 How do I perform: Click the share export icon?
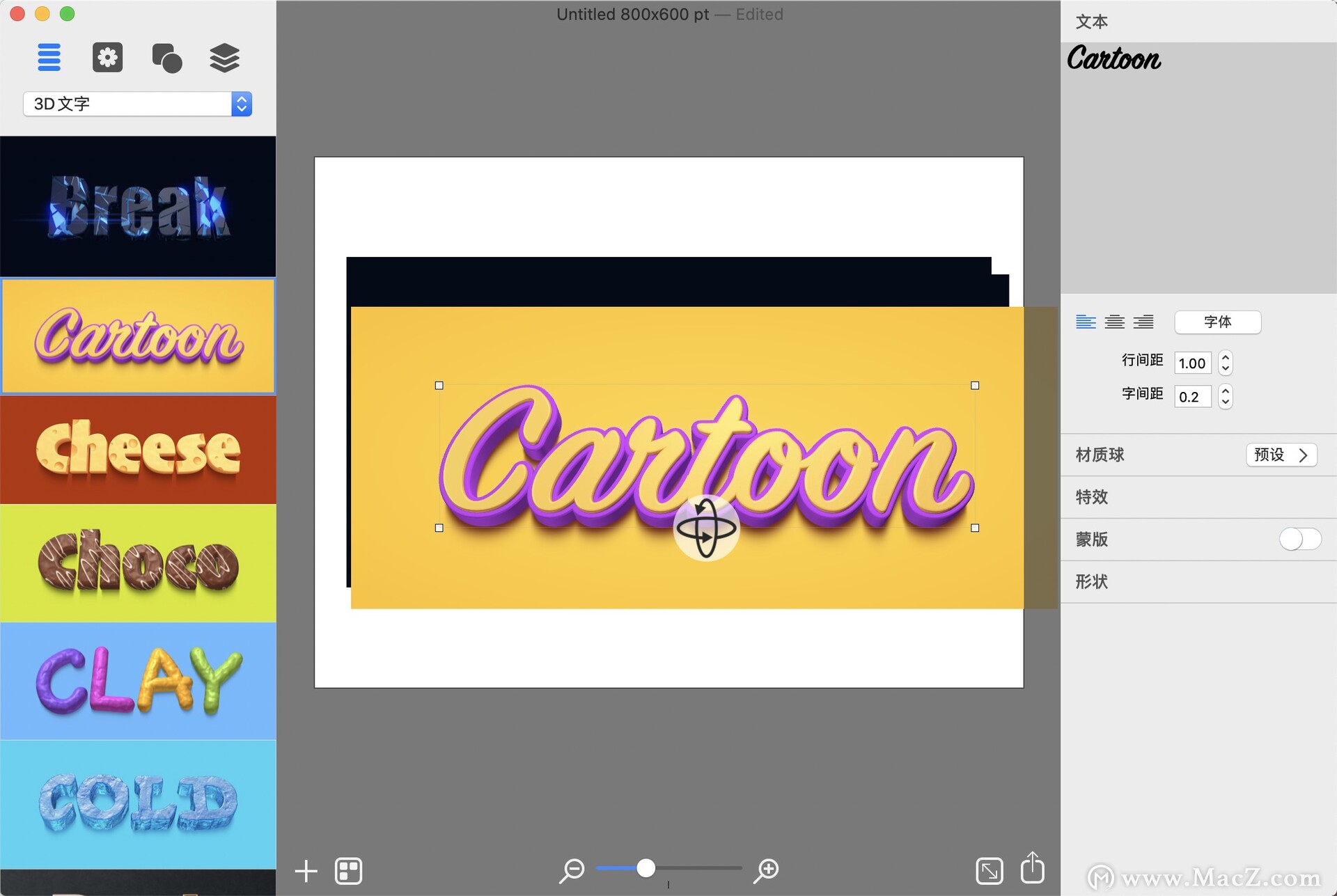(1032, 869)
